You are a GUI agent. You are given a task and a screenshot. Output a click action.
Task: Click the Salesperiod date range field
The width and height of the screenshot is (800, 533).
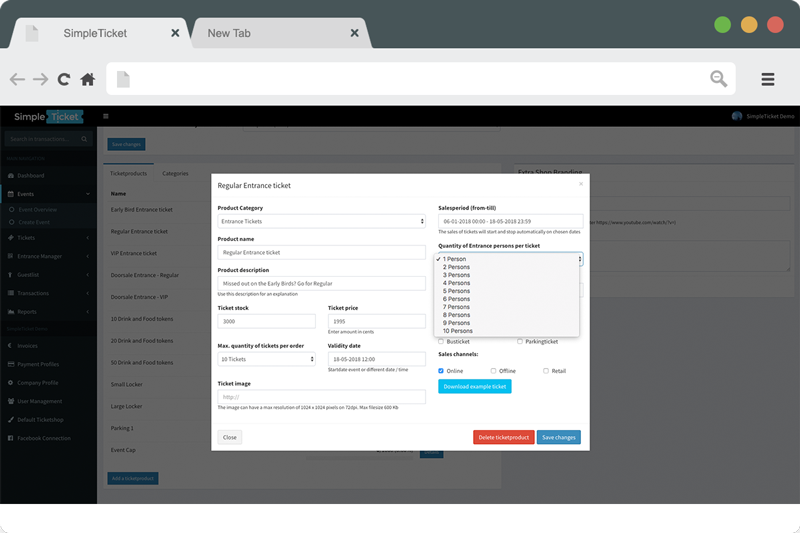[511, 221]
